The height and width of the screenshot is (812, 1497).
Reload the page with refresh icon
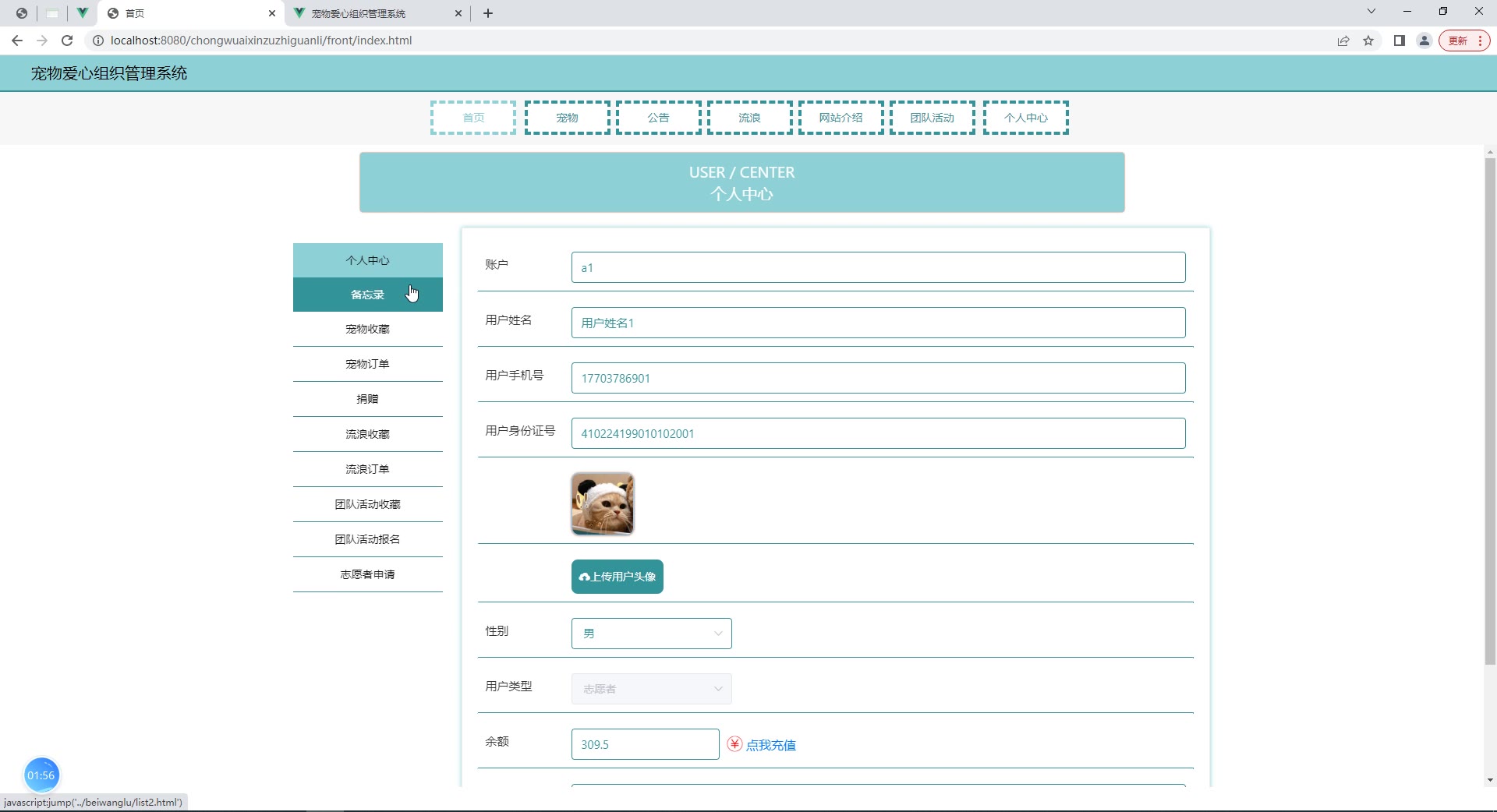click(67, 41)
